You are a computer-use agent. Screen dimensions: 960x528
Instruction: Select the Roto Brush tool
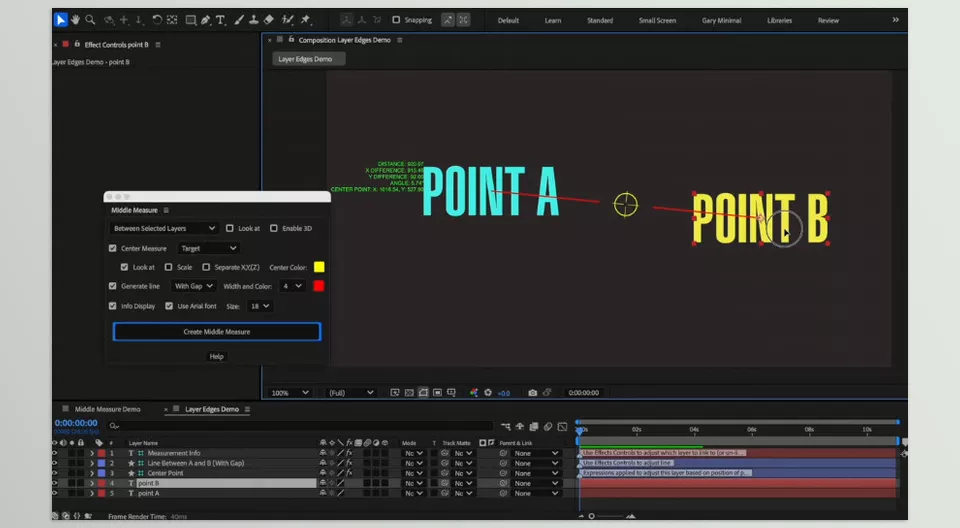point(287,20)
